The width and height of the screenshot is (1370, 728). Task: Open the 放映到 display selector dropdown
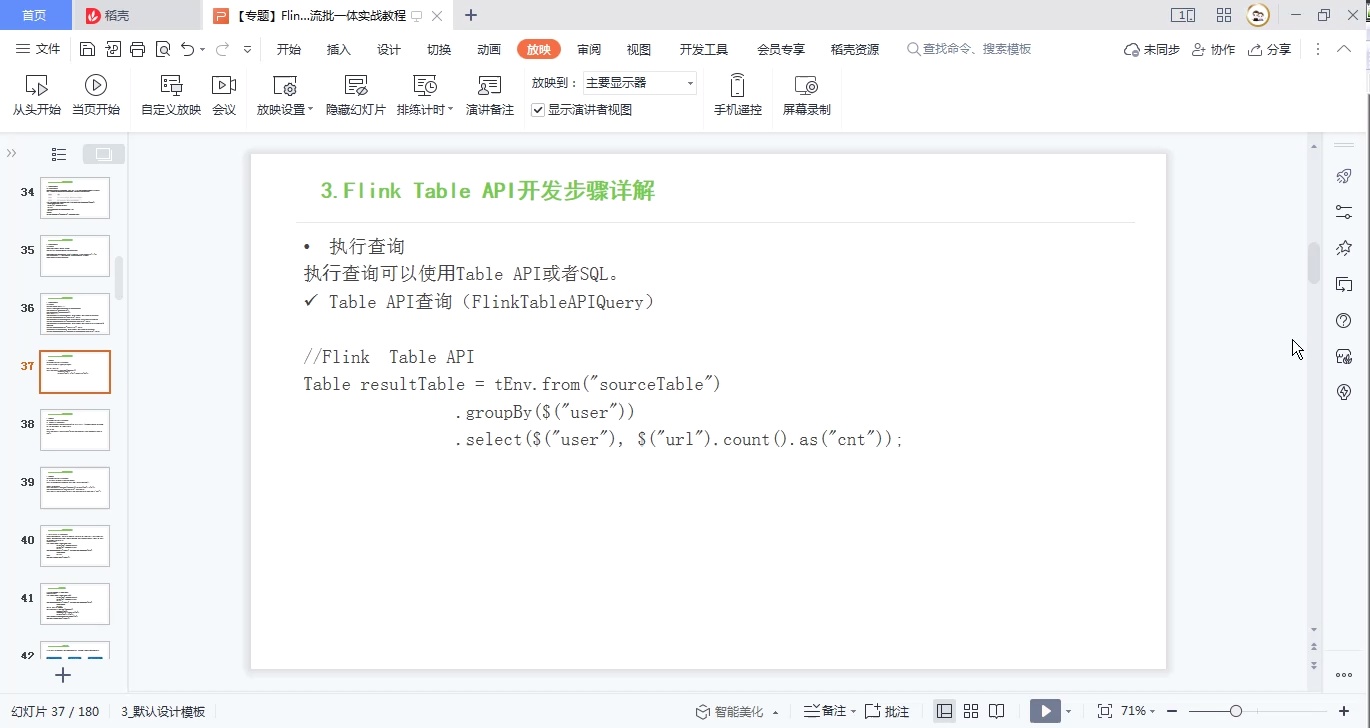689,83
